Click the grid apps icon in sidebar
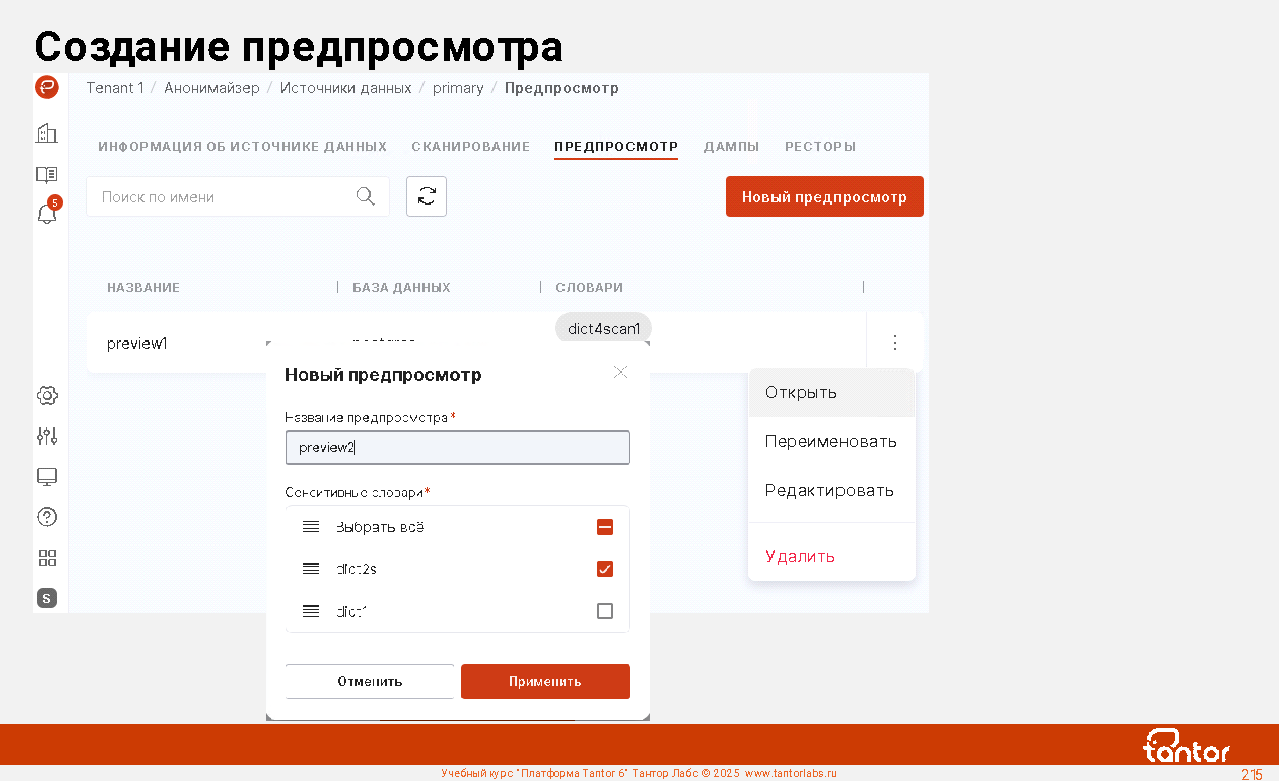Image resolution: width=1279 pixels, height=781 pixels. tap(47, 558)
